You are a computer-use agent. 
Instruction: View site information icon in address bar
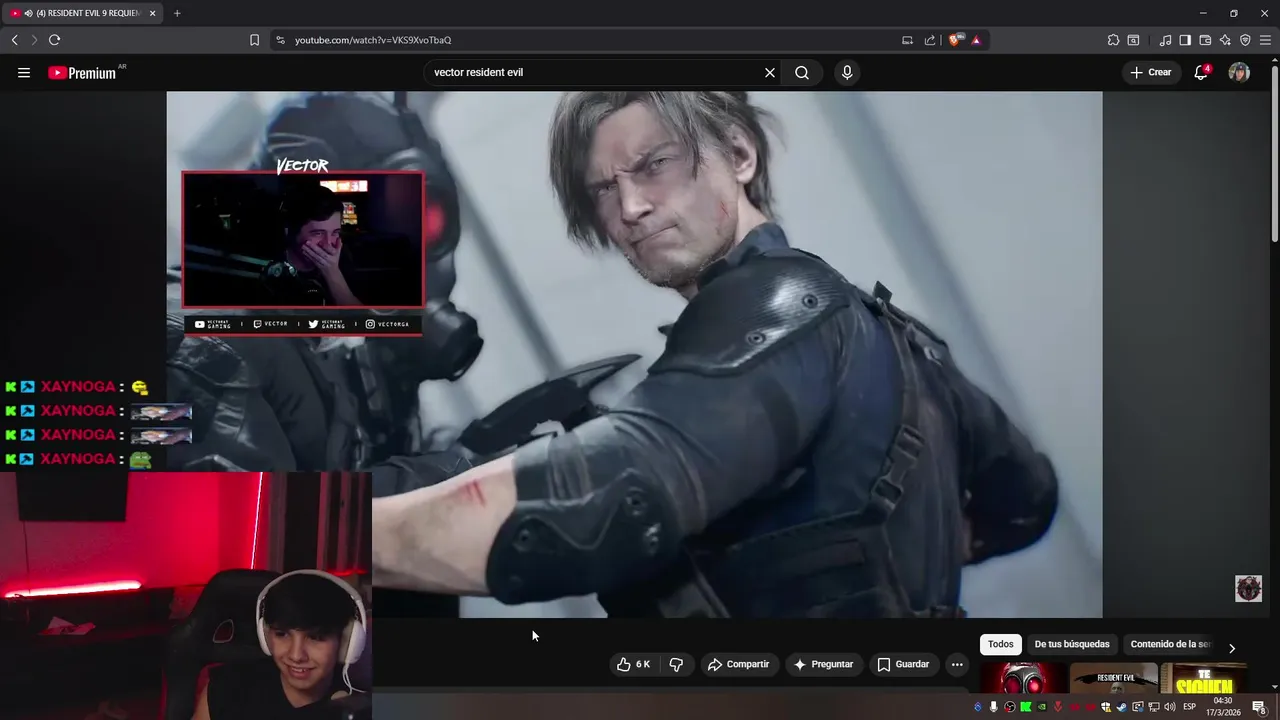(280, 40)
